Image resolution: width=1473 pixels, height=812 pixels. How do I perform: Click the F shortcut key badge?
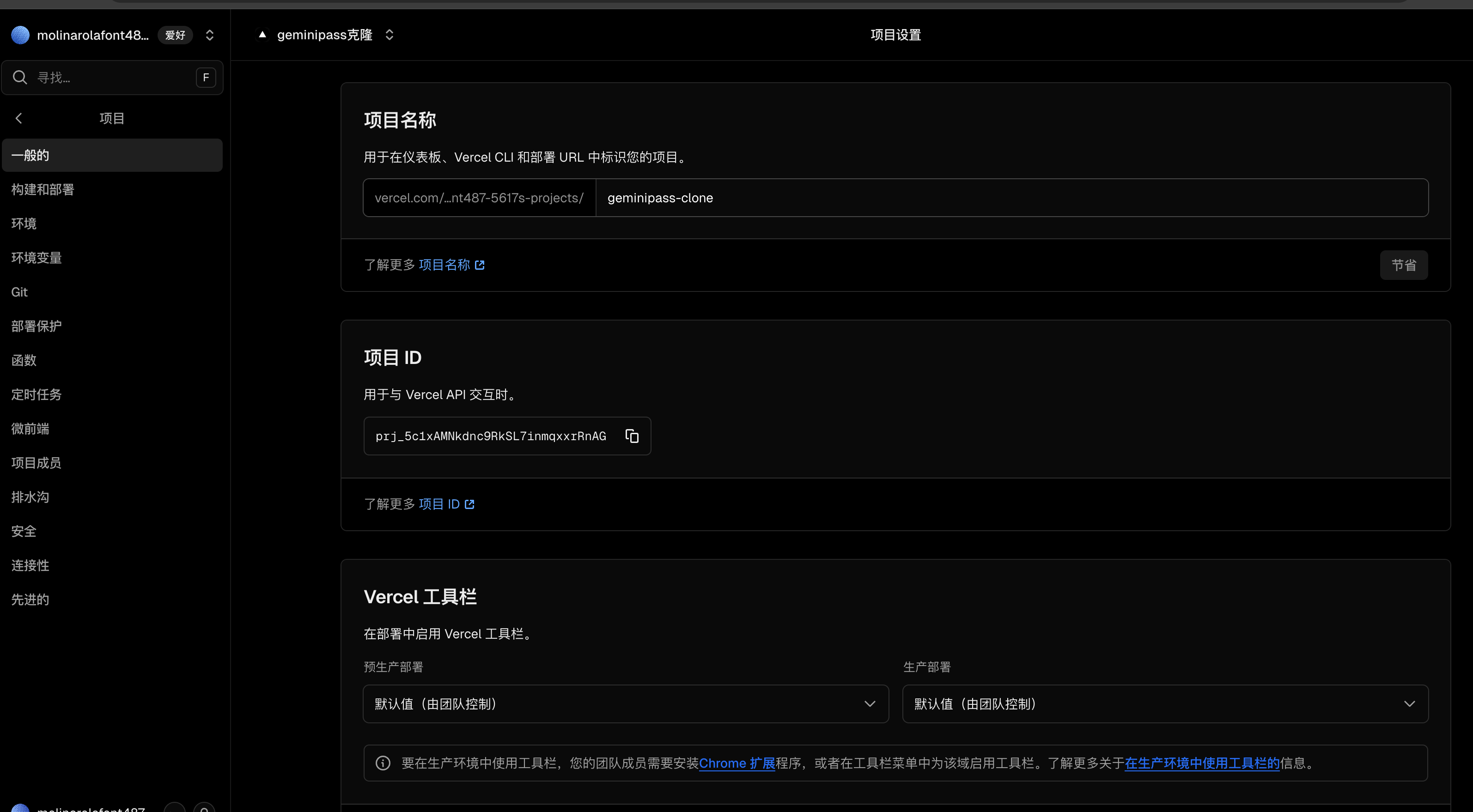[205, 77]
